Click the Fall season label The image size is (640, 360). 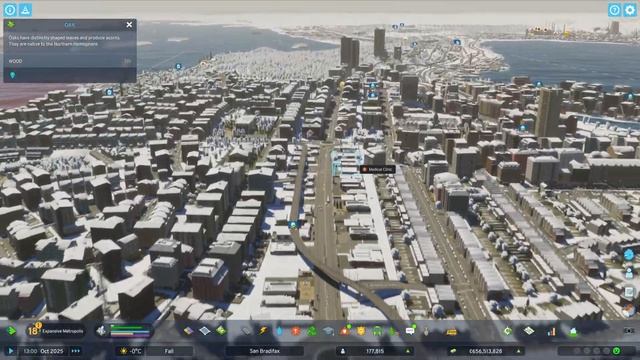(x=169, y=351)
